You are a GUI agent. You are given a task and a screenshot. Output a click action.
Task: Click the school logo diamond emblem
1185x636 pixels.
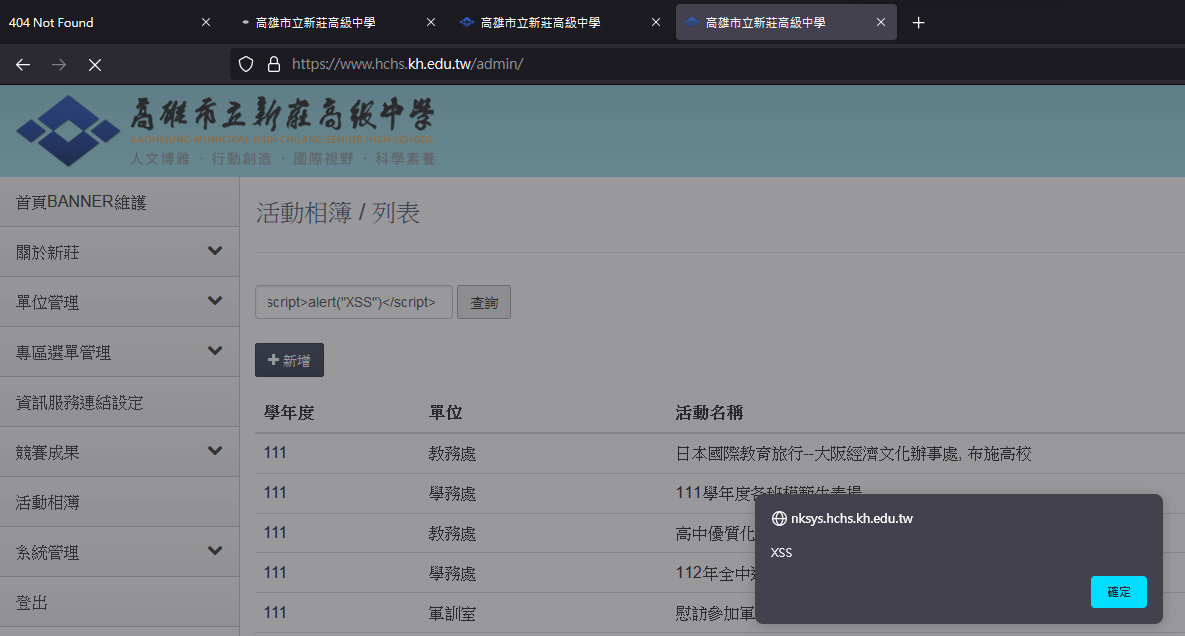click(68, 131)
